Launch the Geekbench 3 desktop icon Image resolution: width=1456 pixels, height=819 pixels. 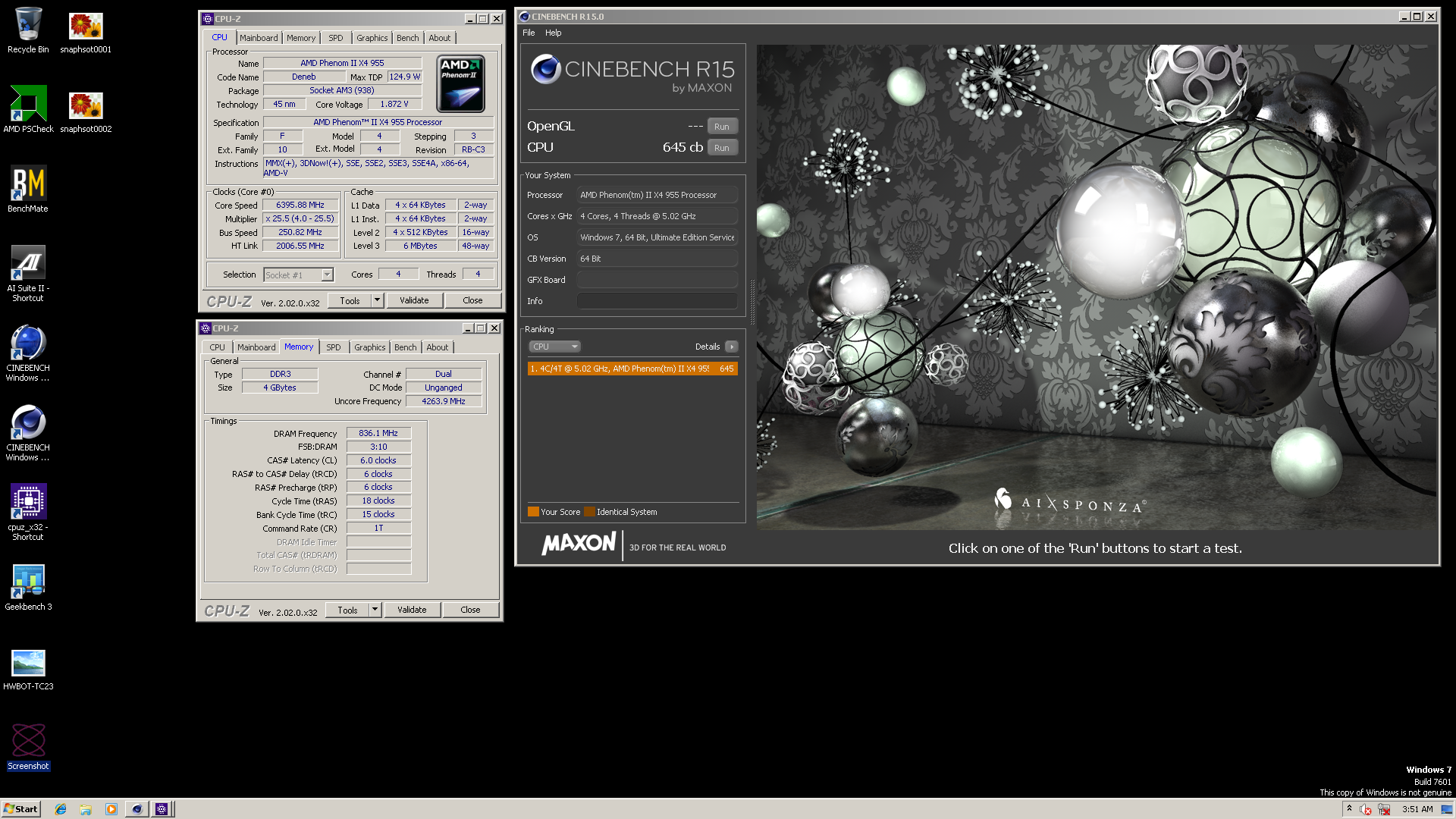pyautogui.click(x=28, y=588)
